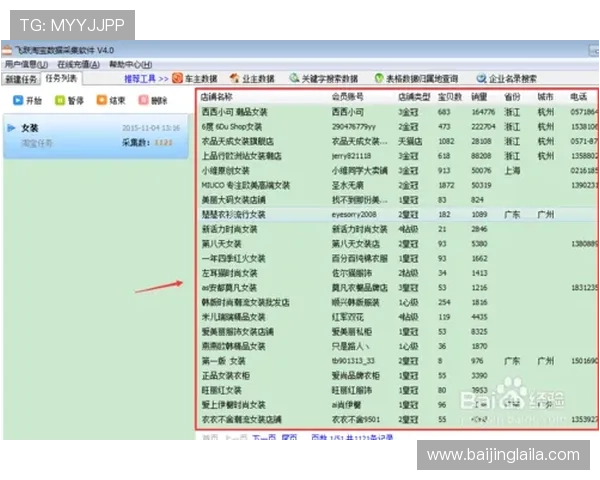Open the 表格数据归属地查询 tool icon
Viewport: 600px width, 480px height.
pyautogui.click(x=379, y=78)
